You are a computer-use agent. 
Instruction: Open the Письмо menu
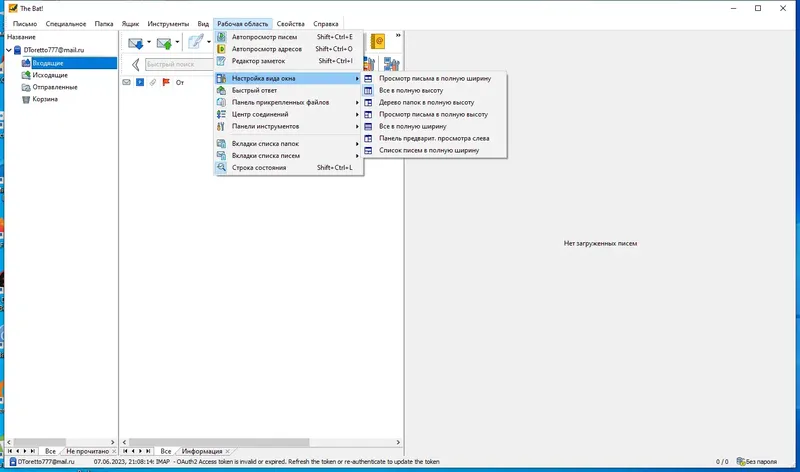(x=24, y=24)
